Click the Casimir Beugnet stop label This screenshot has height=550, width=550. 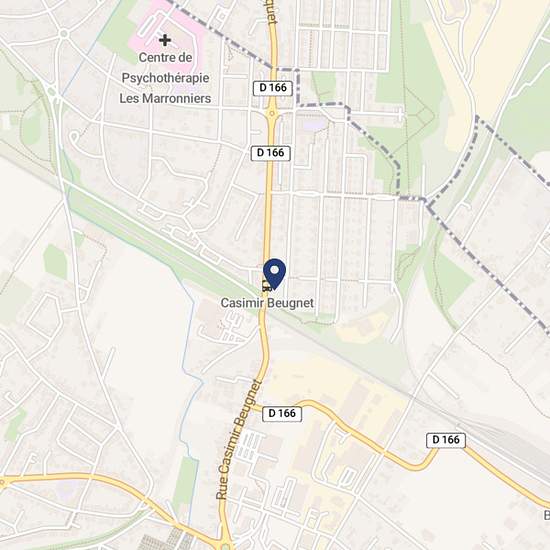tap(267, 303)
